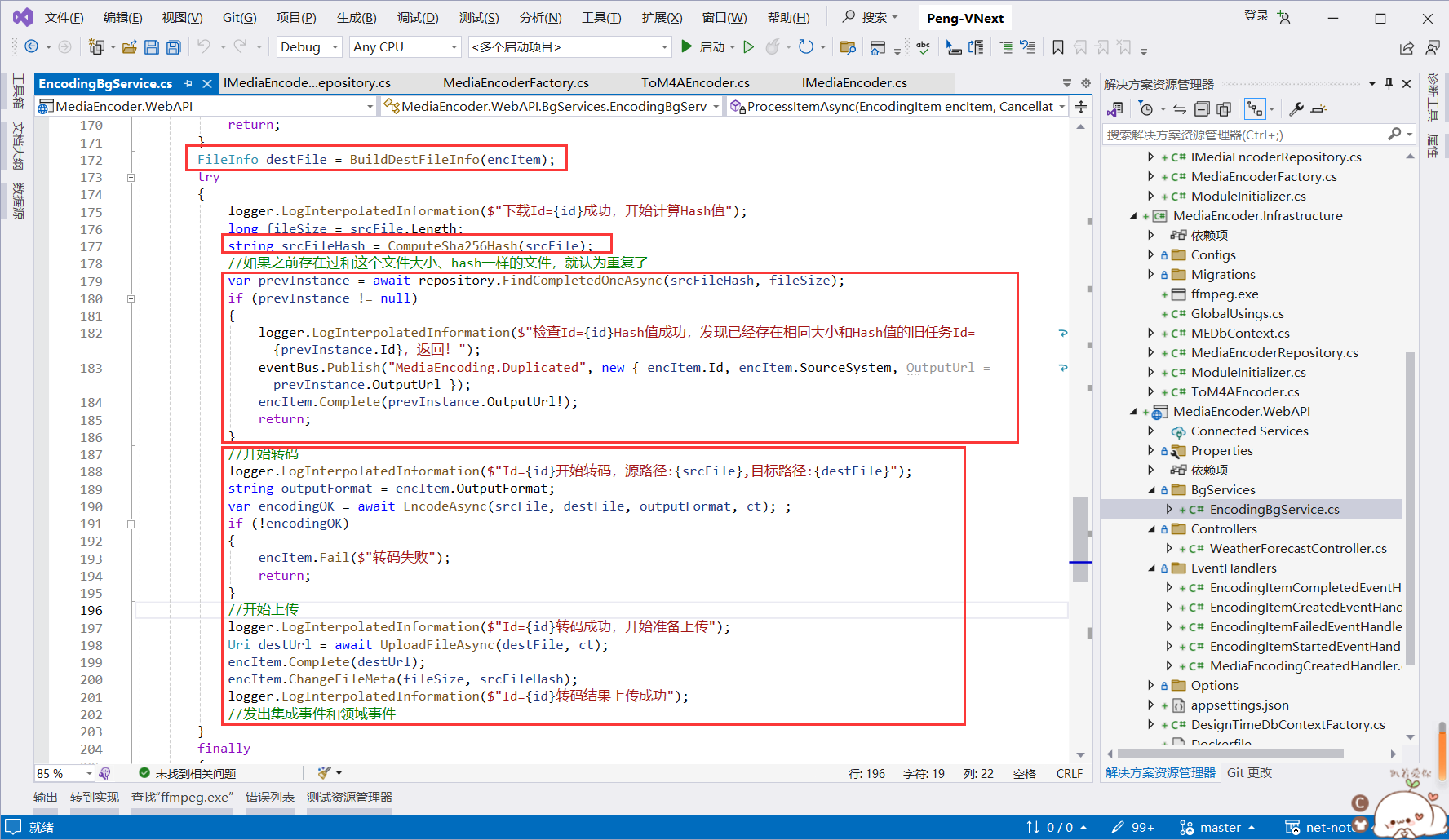The height and width of the screenshot is (840, 1449).
Task: Click the 搜索 search button in title bar
Action: click(x=870, y=17)
